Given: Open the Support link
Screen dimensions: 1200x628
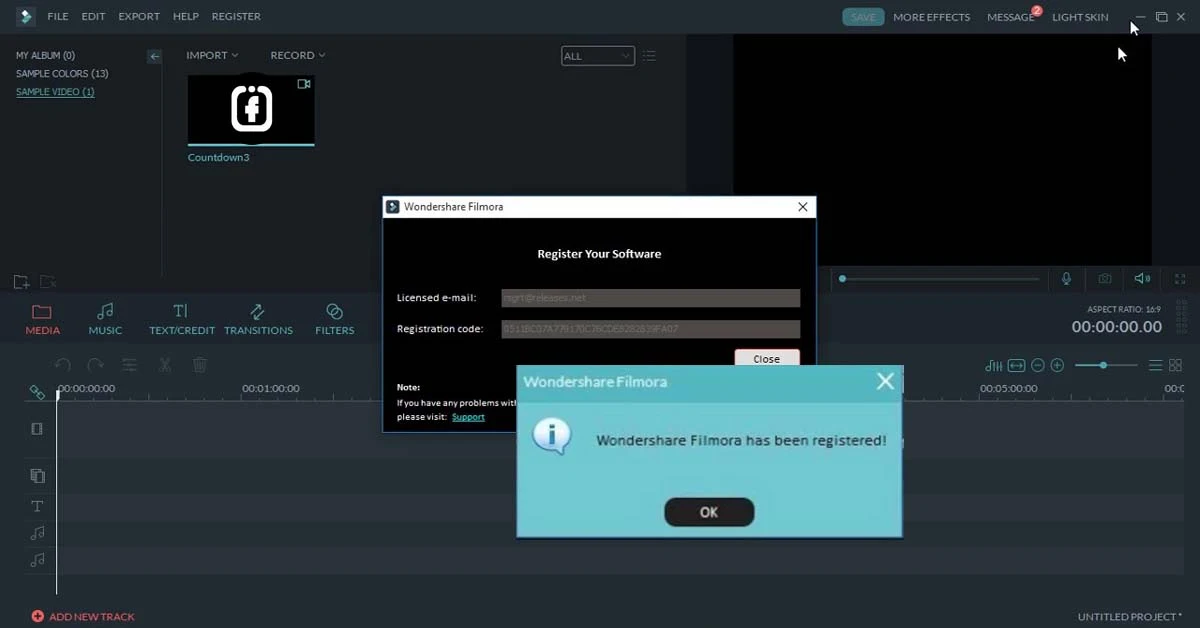Looking at the screenshot, I should coord(468,417).
